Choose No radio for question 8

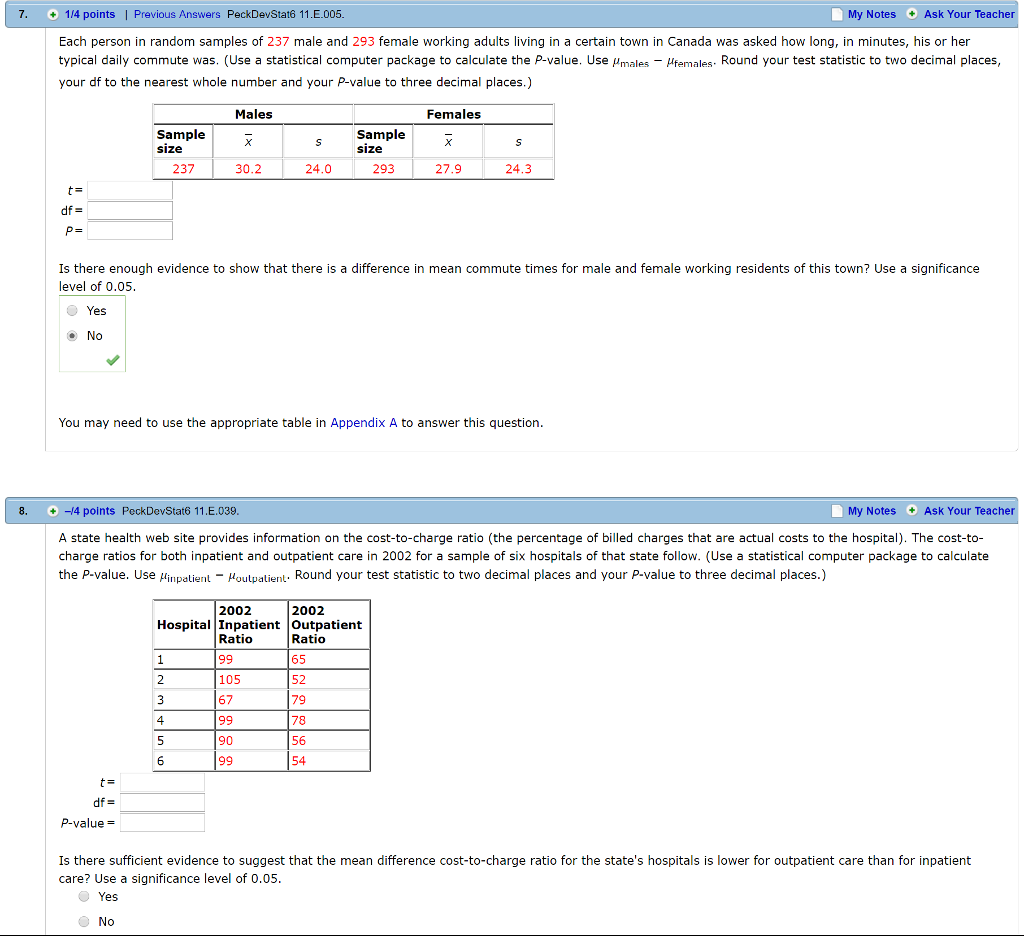coord(84,922)
